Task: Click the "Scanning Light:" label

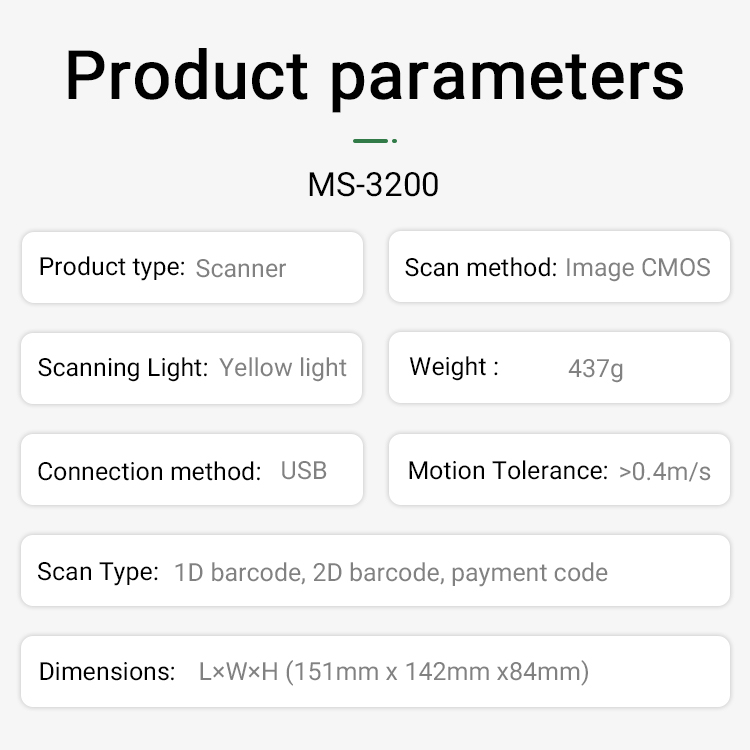Action: pyautogui.click(x=123, y=367)
